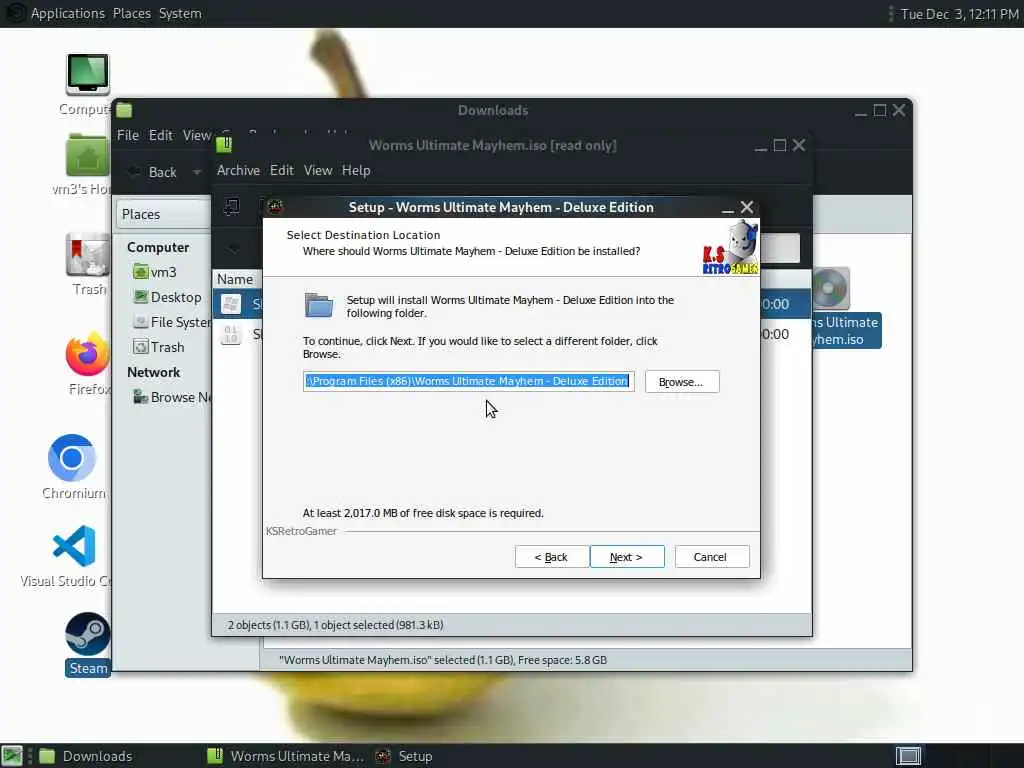Open Archive menu in archive manager
This screenshot has width=1024, height=768.
click(x=238, y=170)
